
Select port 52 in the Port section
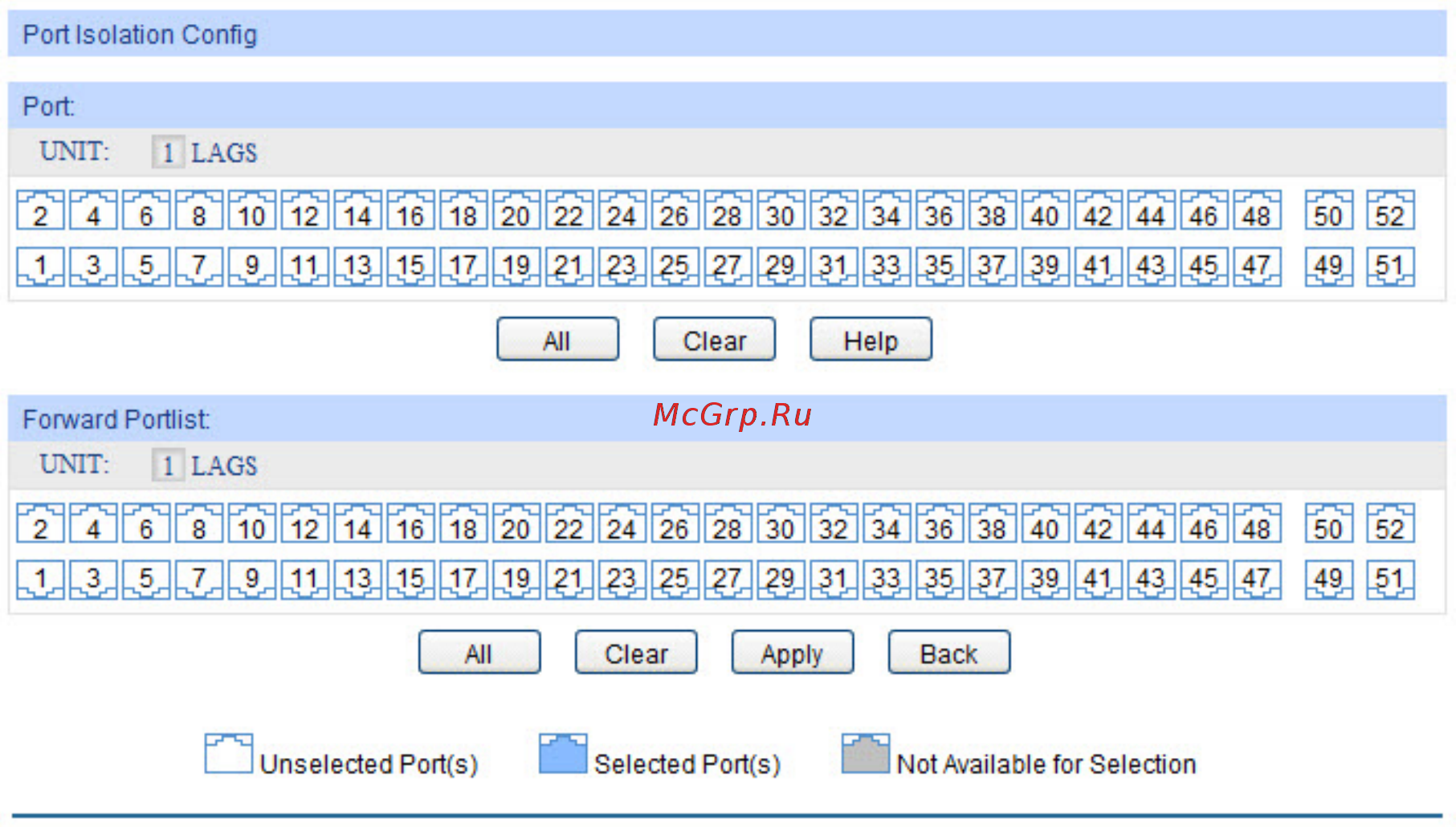click(1391, 211)
